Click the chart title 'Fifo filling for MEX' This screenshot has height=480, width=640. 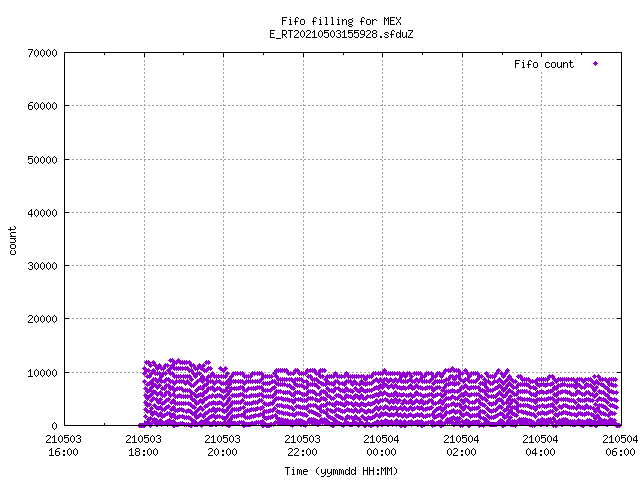tap(341, 21)
